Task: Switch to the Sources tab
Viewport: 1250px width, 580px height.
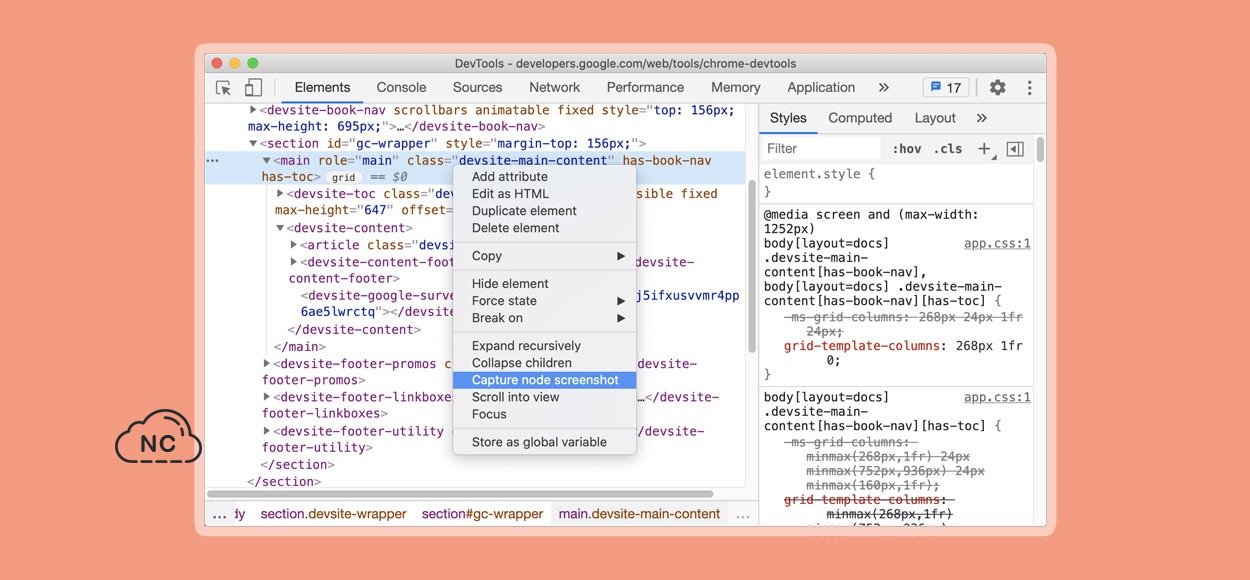Action: pyautogui.click(x=477, y=88)
